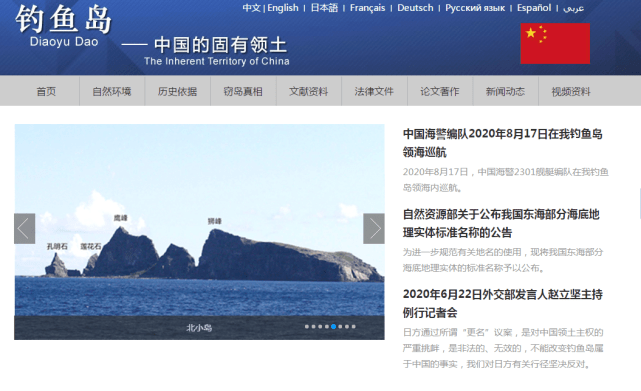Viewport: 641px width, 391px height.
Task: Open the 自然环境 navigation tab
Action: [112, 91]
